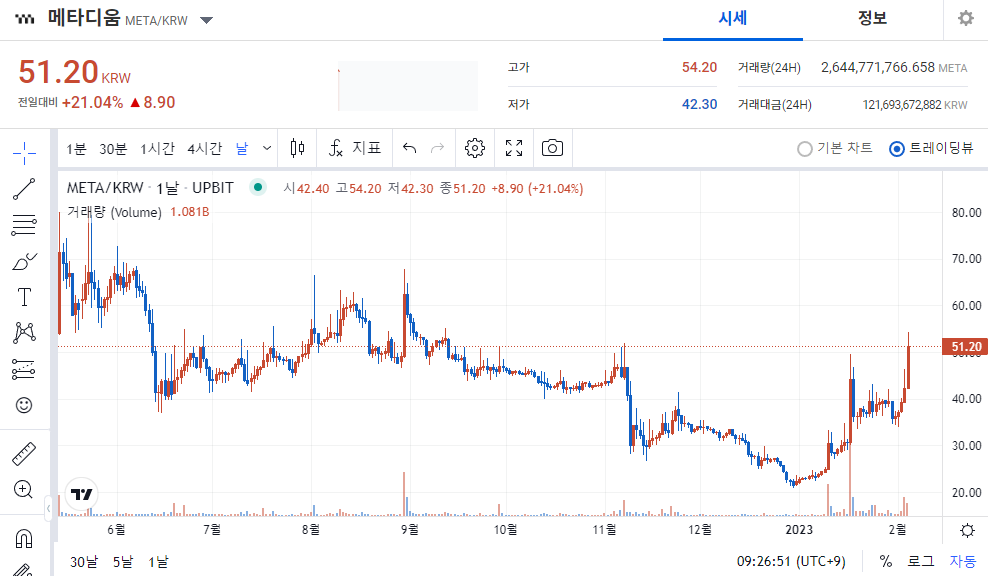
Task: Select the trend line drawing tool
Action: click(24, 188)
